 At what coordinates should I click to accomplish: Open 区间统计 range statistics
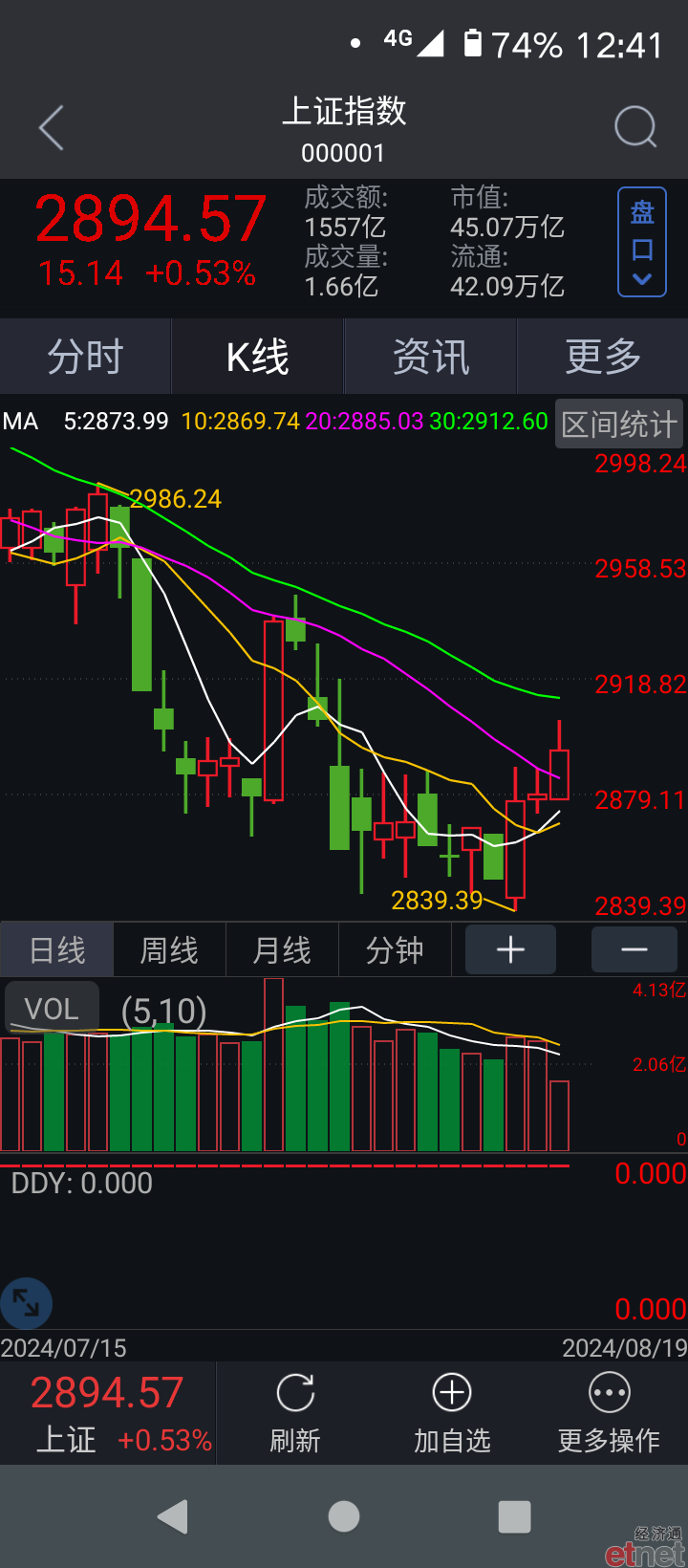619,424
